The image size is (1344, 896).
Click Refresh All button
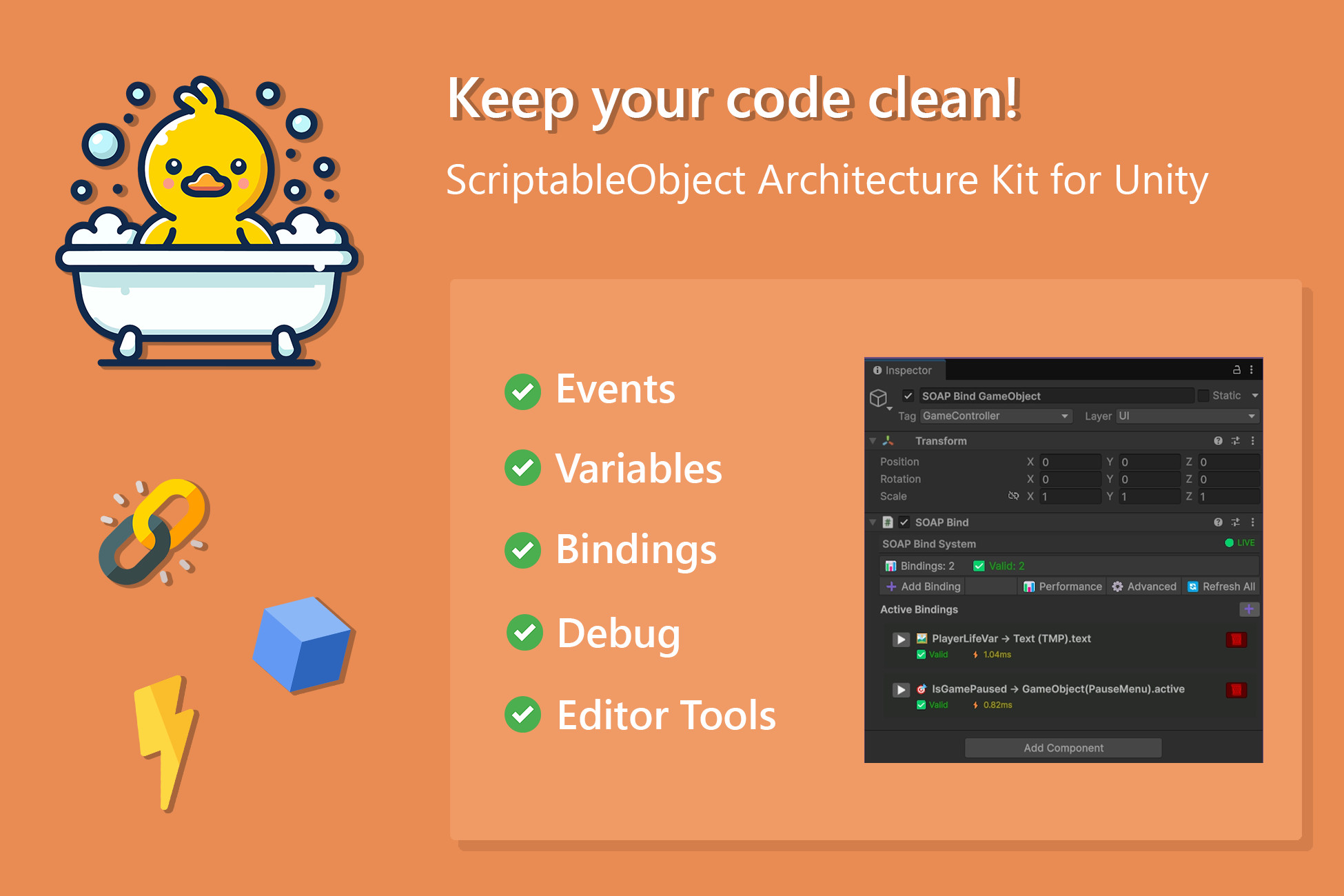coord(1221,587)
